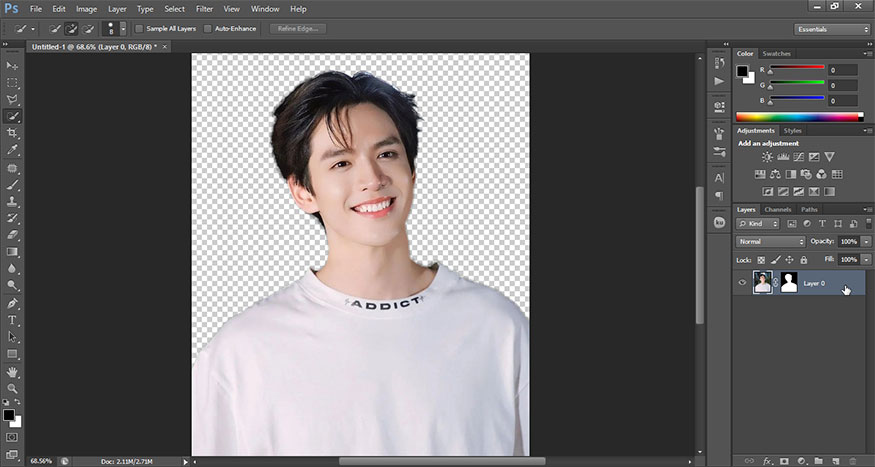The image size is (875, 467).
Task: Open the Filter menu
Action: point(204,8)
